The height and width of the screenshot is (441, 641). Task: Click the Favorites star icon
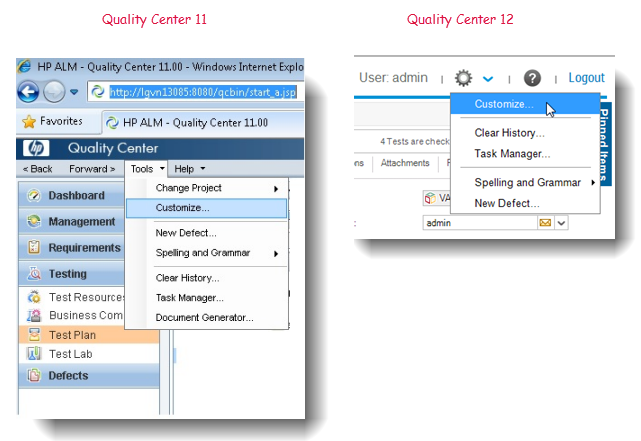coord(29,121)
